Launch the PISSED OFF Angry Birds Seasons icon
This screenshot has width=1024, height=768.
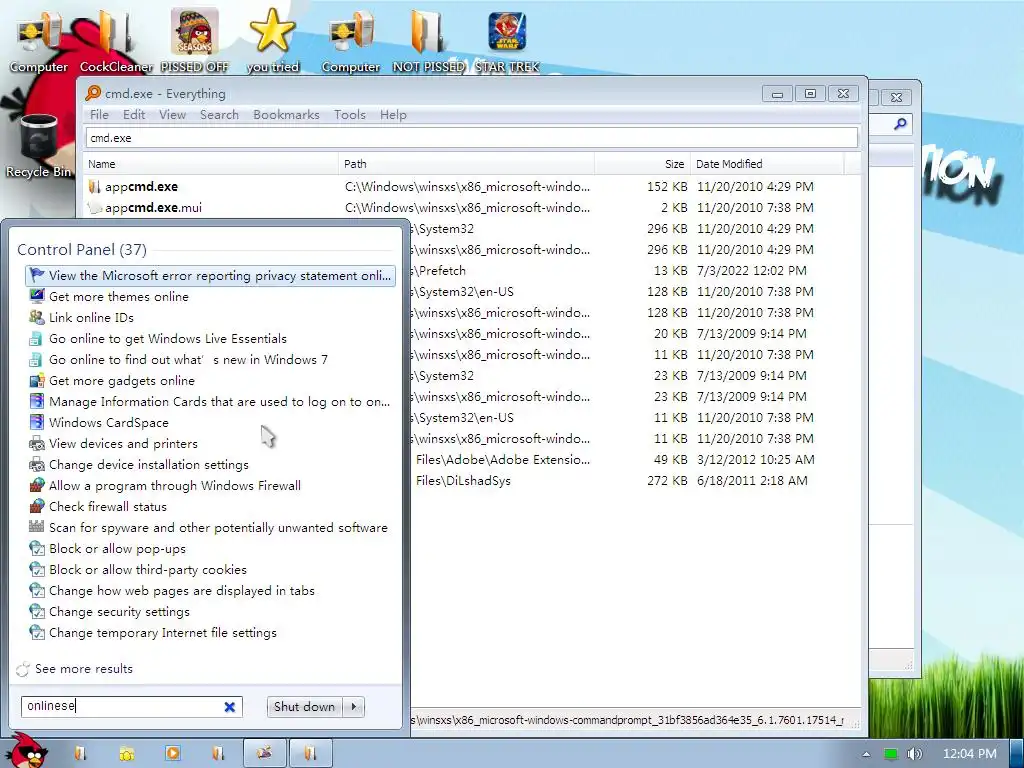coord(195,39)
